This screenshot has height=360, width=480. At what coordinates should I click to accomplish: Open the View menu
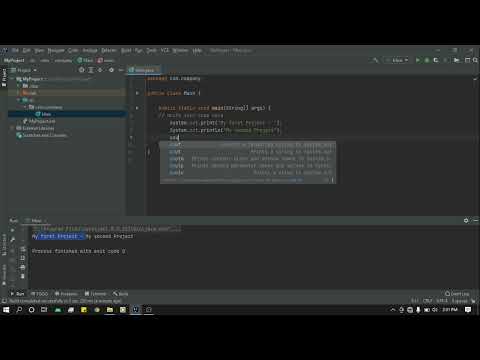pos(39,51)
